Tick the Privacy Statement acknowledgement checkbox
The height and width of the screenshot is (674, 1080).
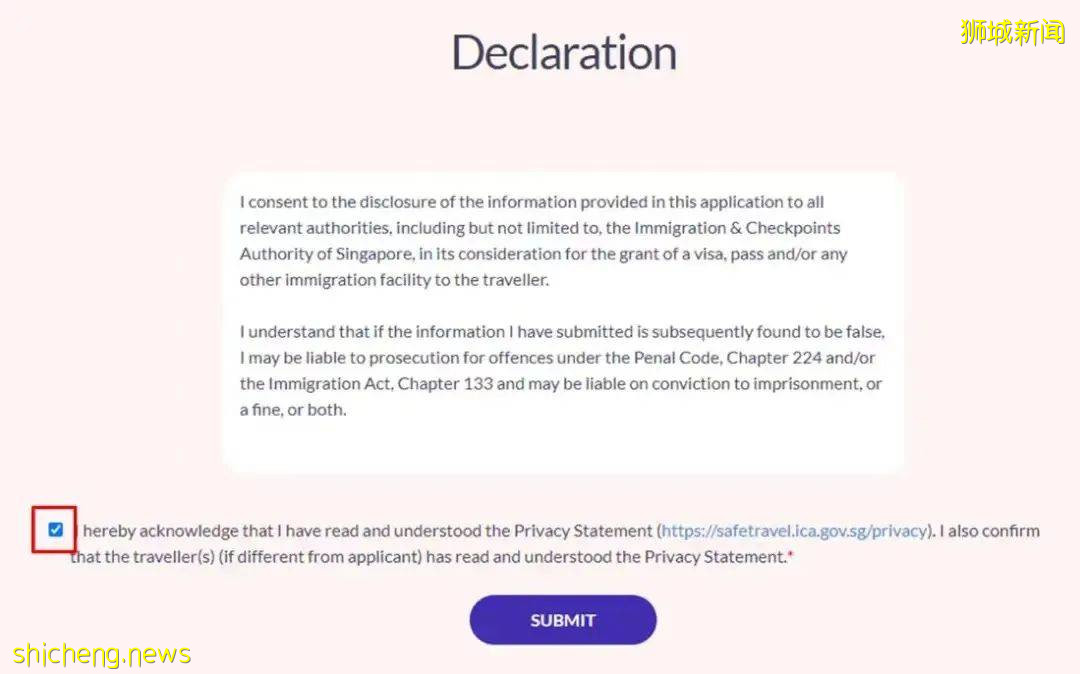tap(55, 530)
